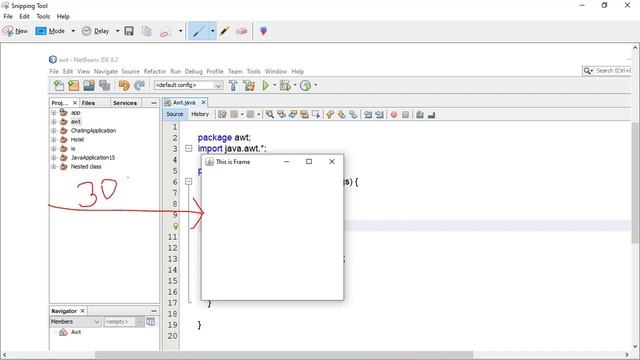640x360 pixels.
Task: Send the snip via the envelope icon
Action: pos(165,31)
